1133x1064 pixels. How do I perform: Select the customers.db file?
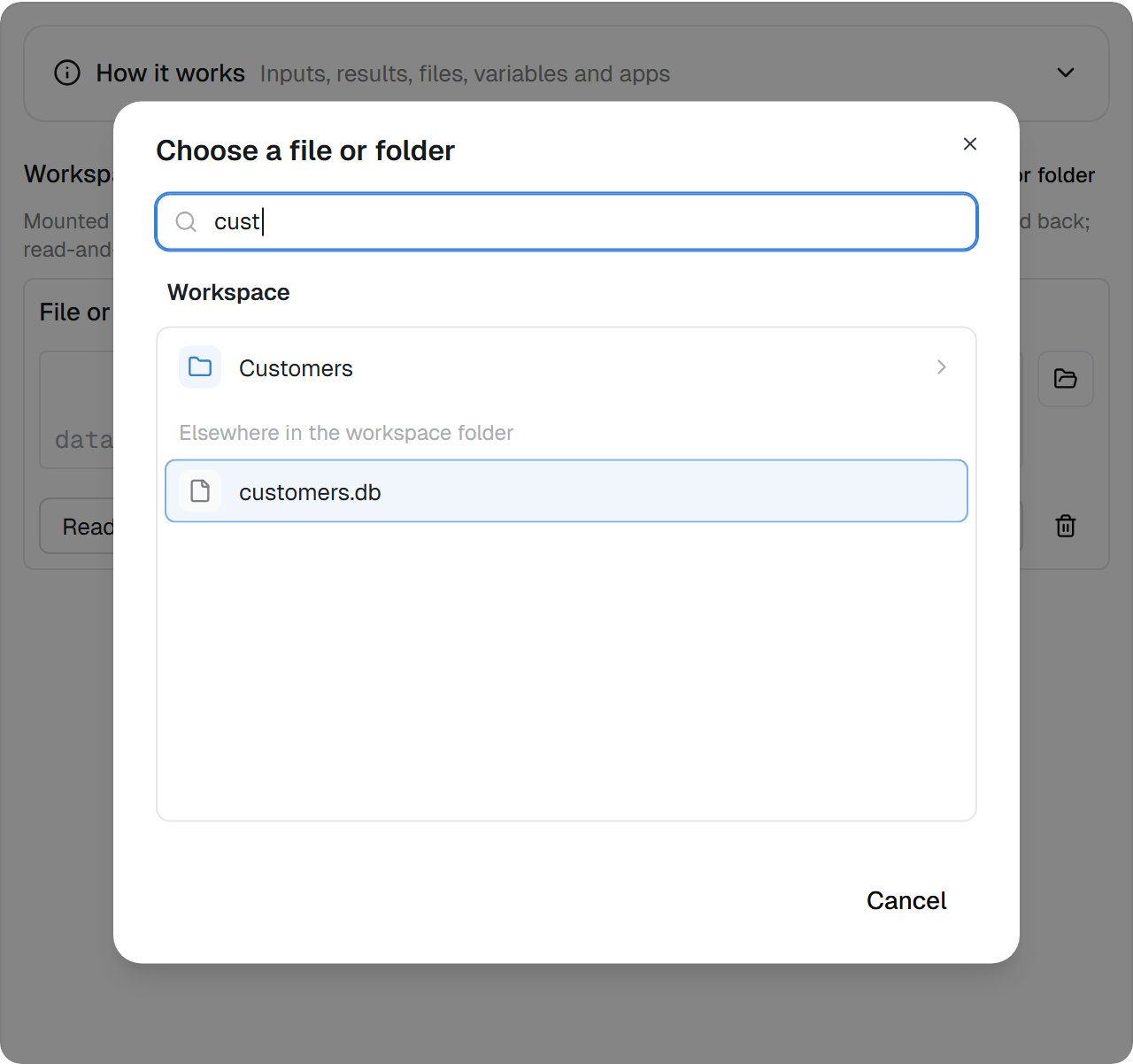(566, 491)
